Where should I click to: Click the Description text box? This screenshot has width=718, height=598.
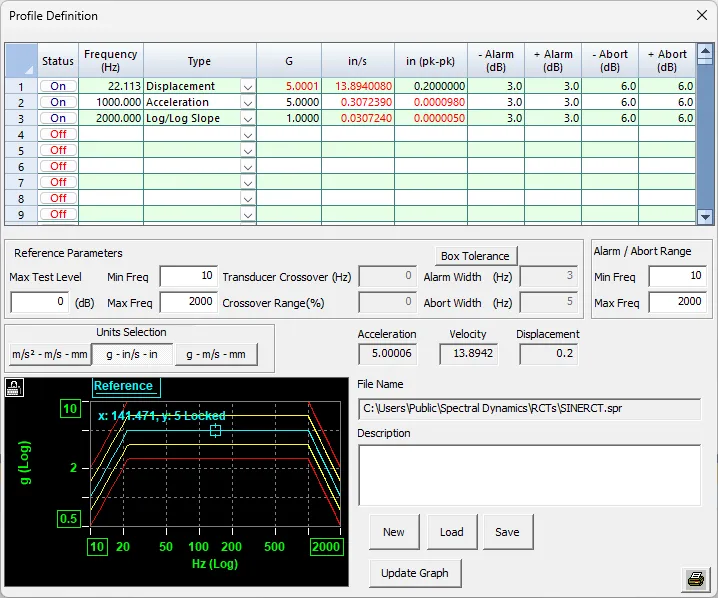(529, 473)
